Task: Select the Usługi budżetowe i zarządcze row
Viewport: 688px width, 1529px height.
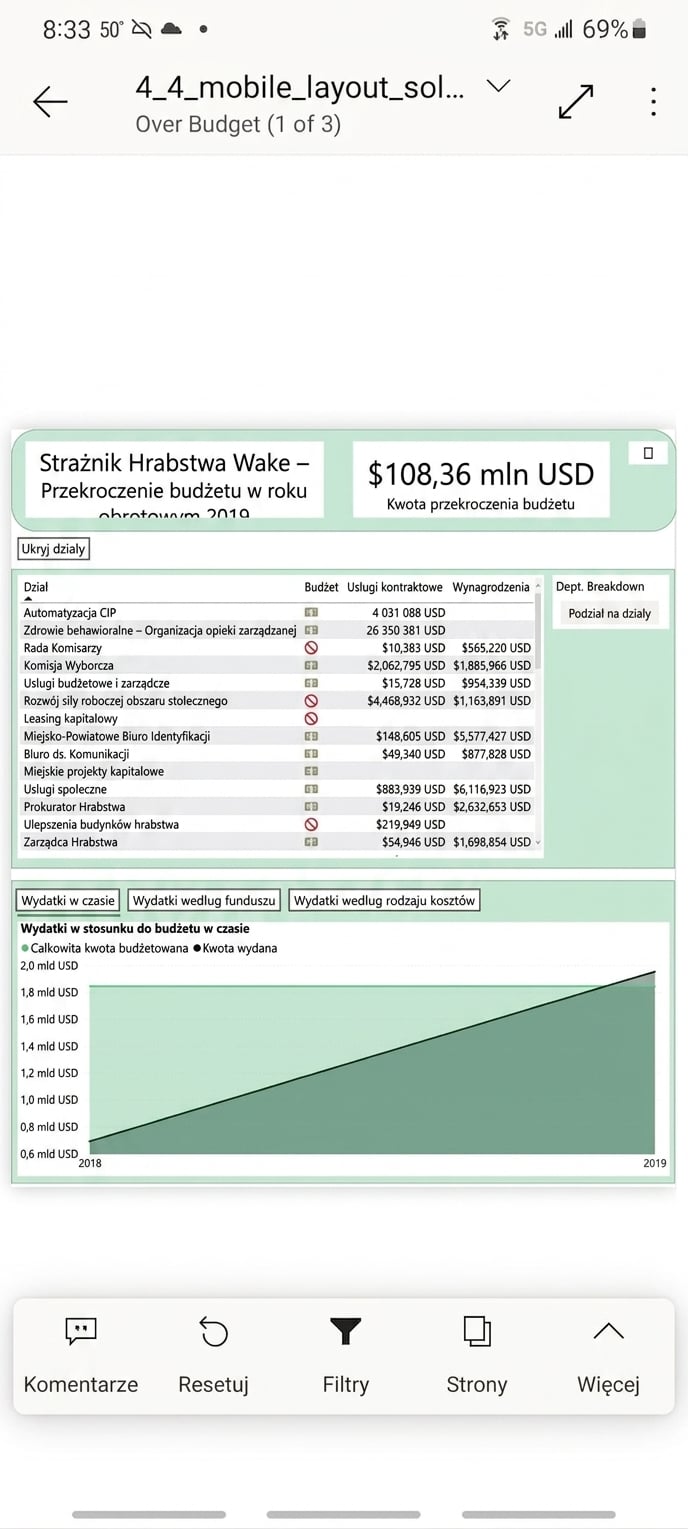Action: [277, 683]
